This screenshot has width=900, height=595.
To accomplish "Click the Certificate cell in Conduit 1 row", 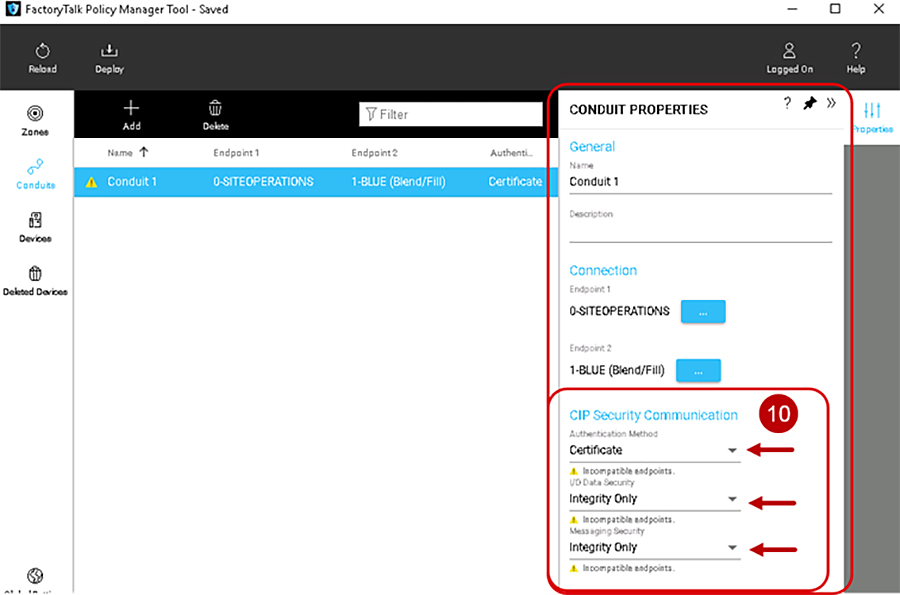I will point(515,182).
